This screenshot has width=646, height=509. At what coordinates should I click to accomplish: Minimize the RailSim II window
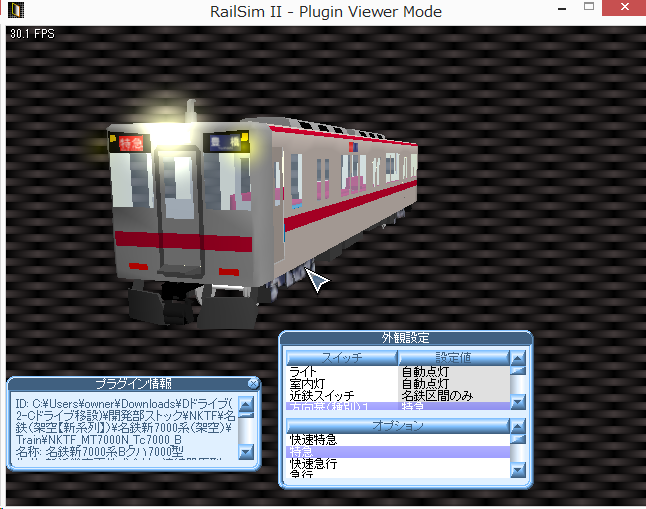(562, 8)
